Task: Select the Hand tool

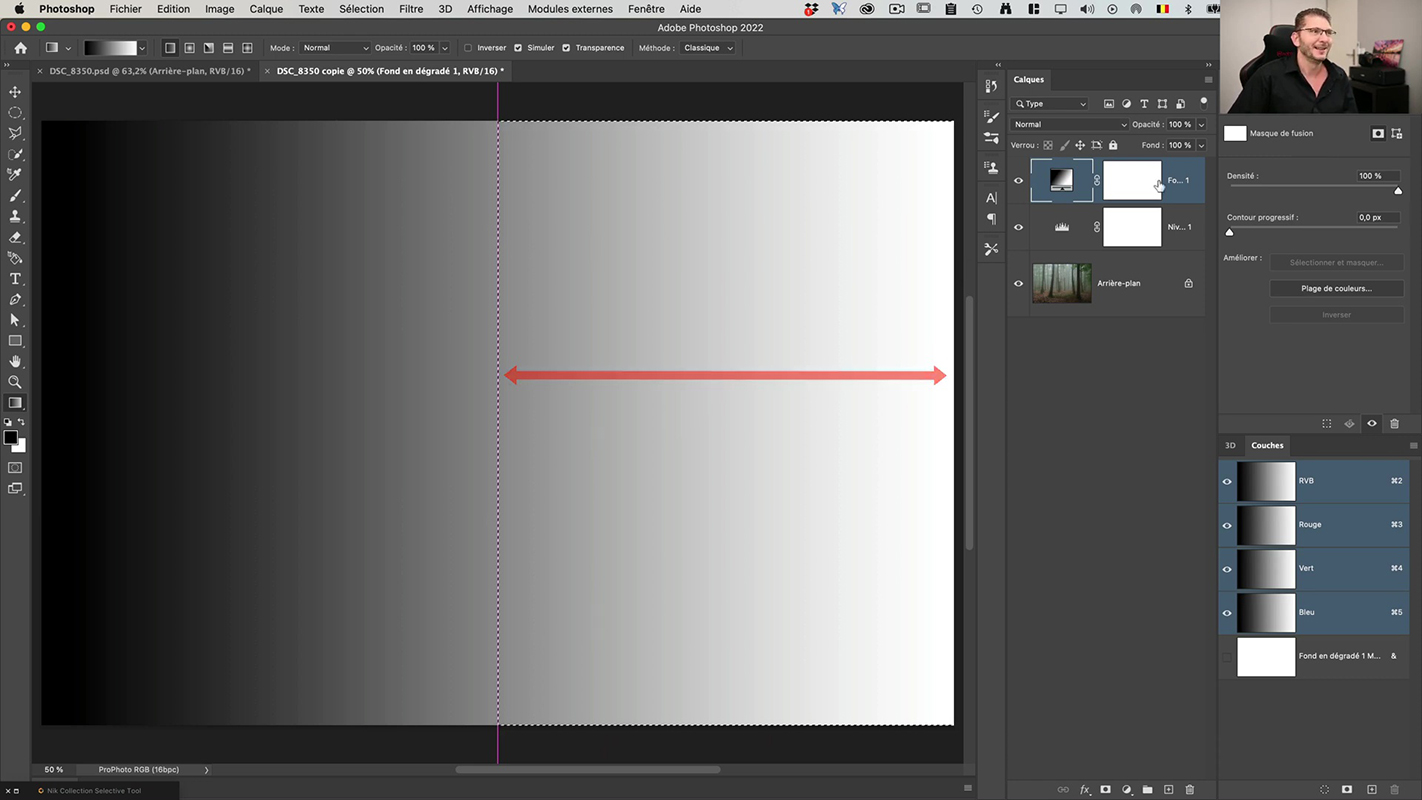Action: [15, 361]
